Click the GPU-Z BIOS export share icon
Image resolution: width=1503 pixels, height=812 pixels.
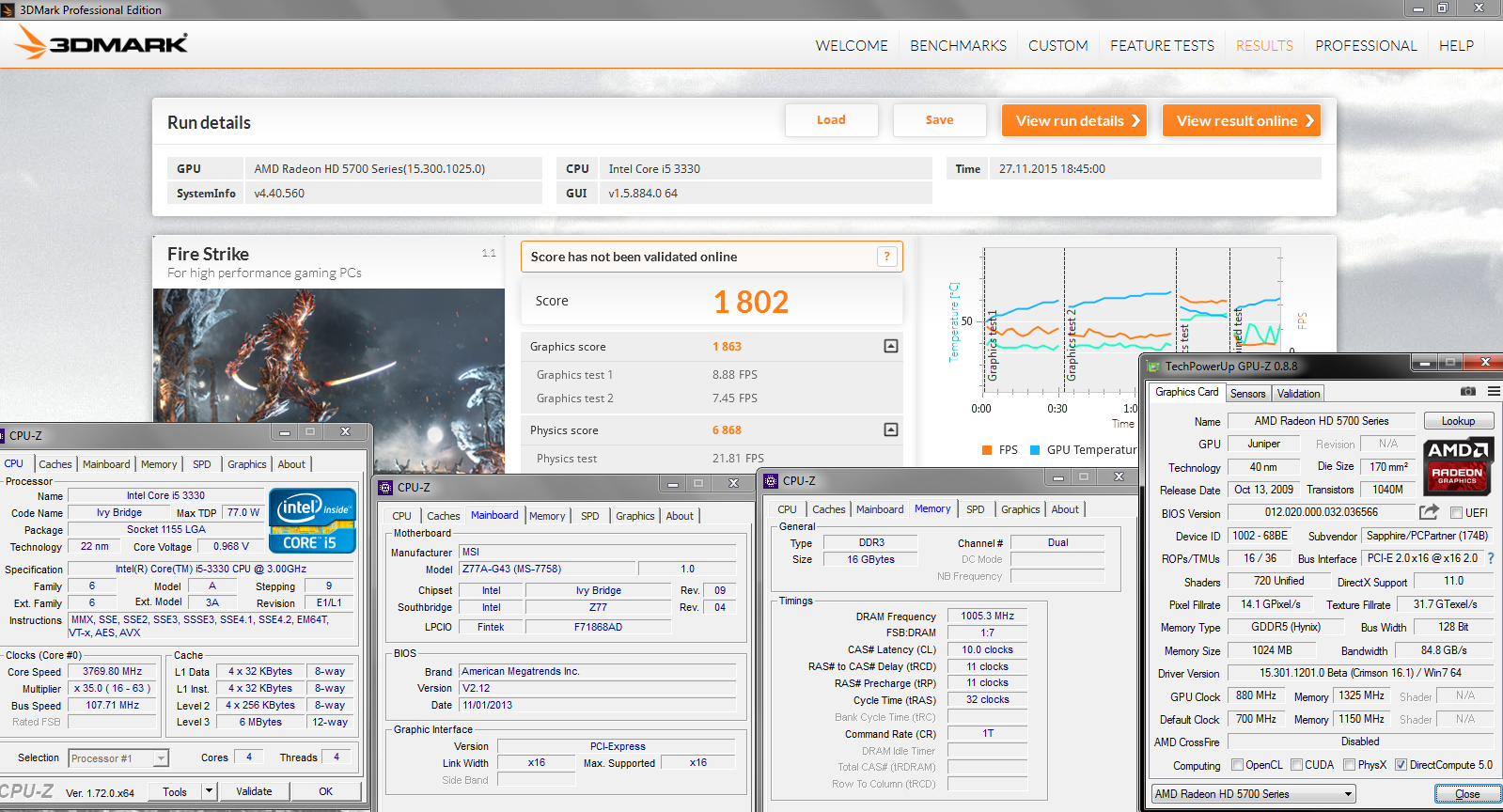point(1429,512)
